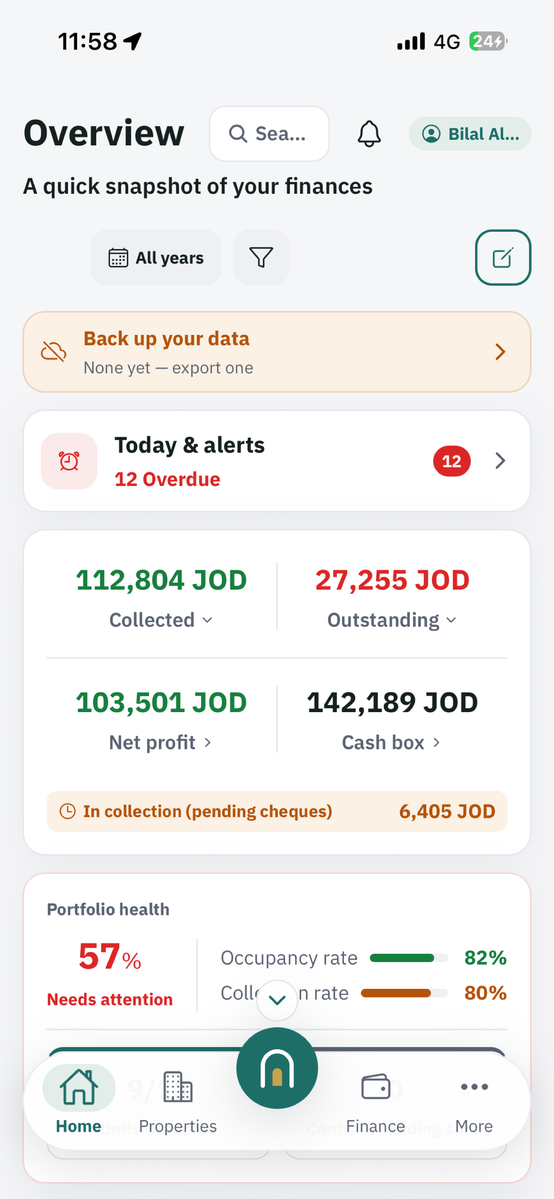Screen dimensions: 554x1199
Task: Tap the 82% occupancy value
Action: pyautogui.click(x=485, y=958)
